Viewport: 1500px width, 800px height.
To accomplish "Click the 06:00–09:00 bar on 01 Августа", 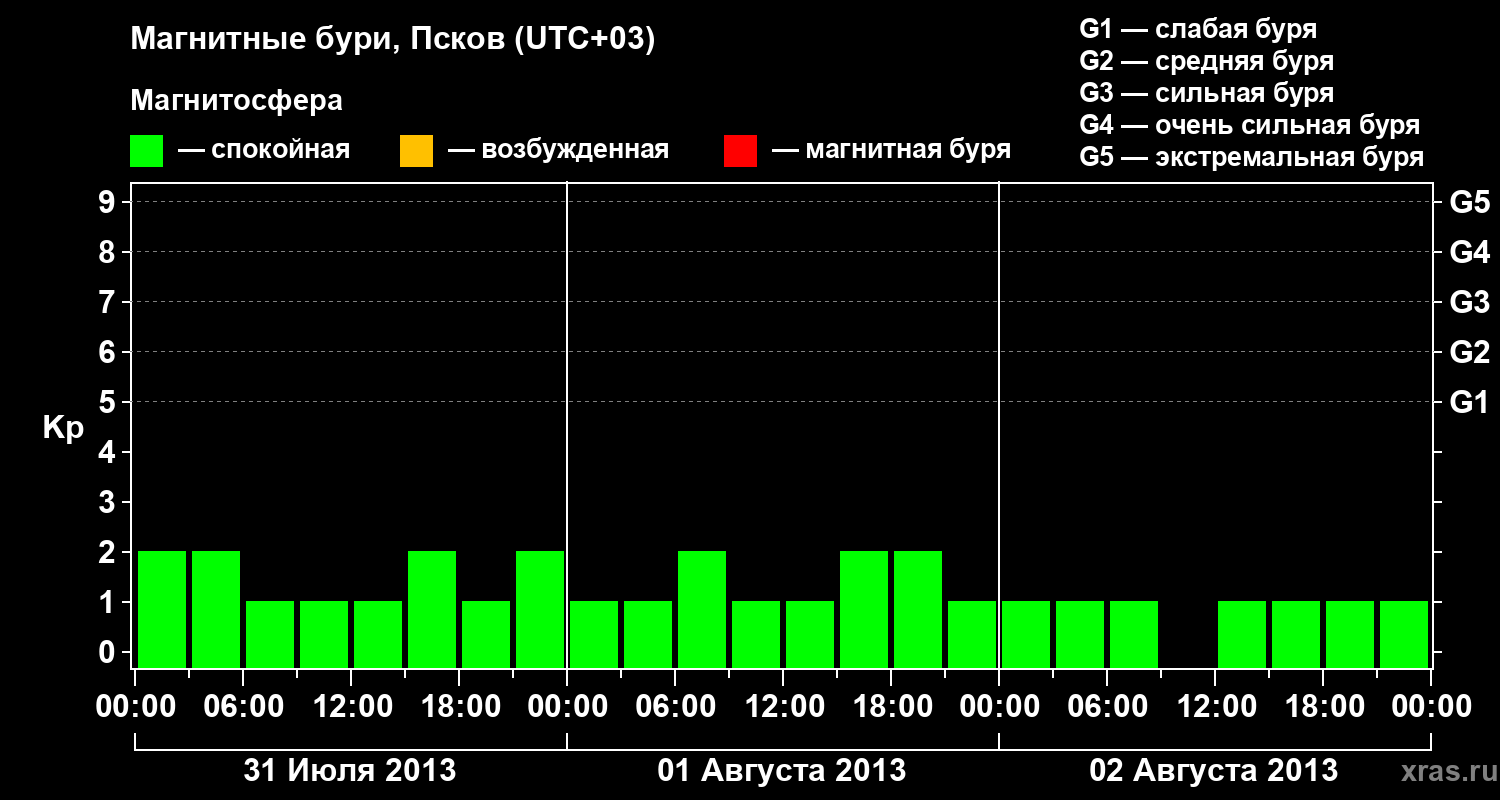I will pos(702,609).
